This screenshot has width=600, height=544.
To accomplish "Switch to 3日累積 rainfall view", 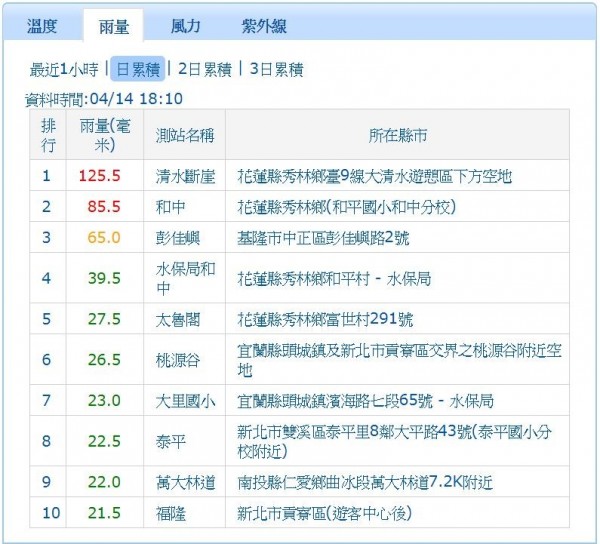I will 277,69.
